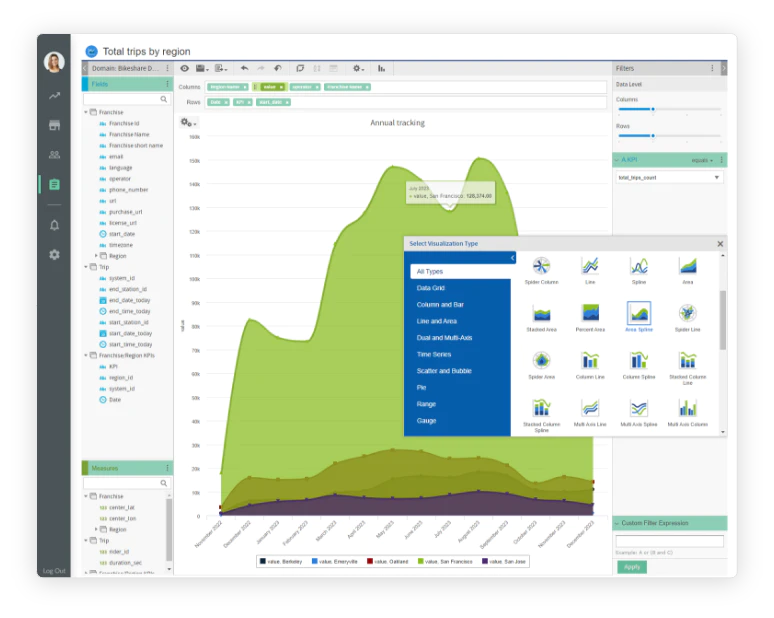774x618 pixels.
Task: Open the total_trips_count filter dropdown
Action: click(669, 178)
